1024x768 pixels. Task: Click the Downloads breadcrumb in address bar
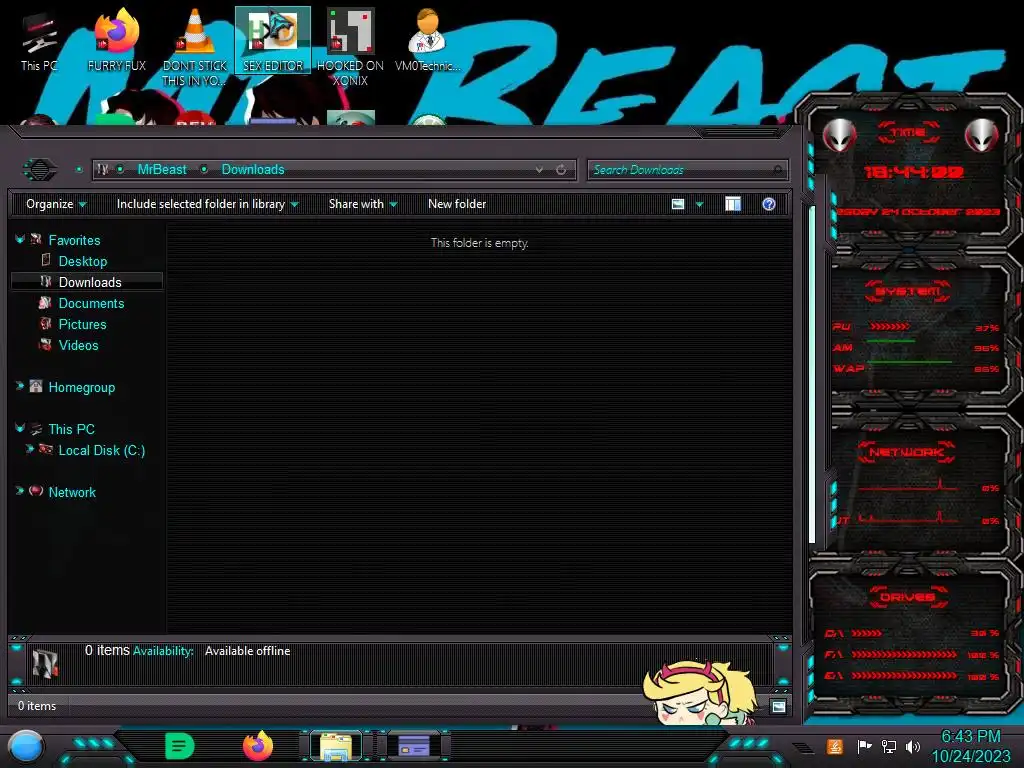point(253,170)
